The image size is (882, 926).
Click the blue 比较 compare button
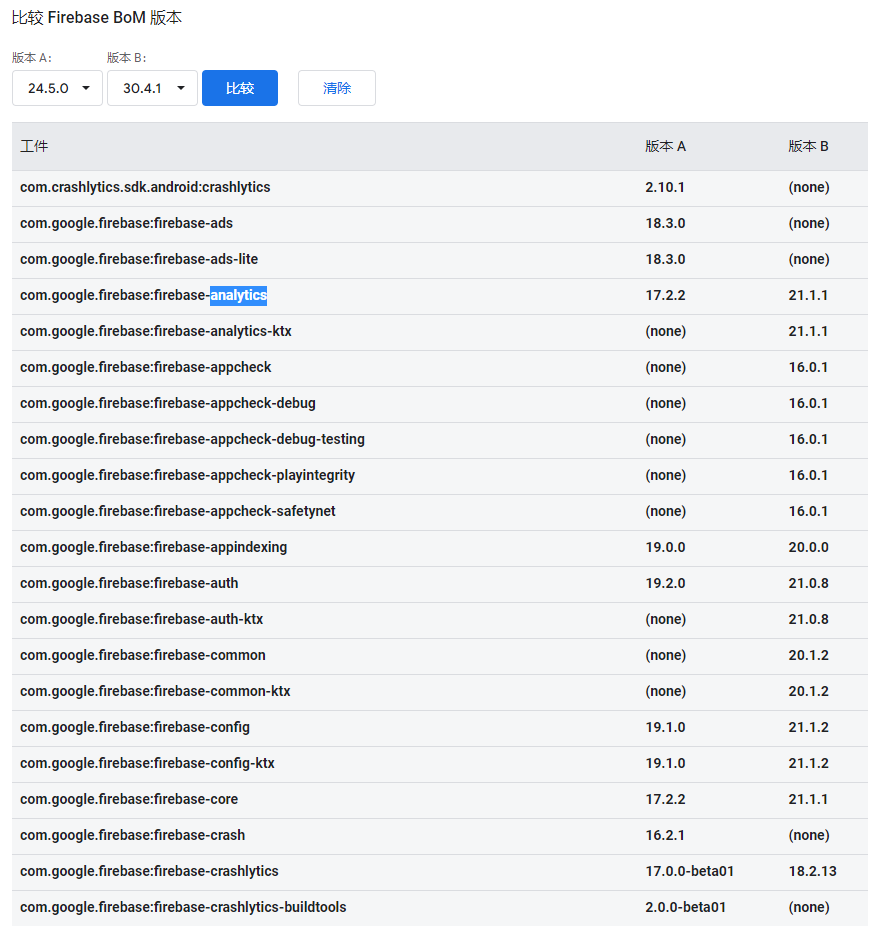click(x=240, y=88)
